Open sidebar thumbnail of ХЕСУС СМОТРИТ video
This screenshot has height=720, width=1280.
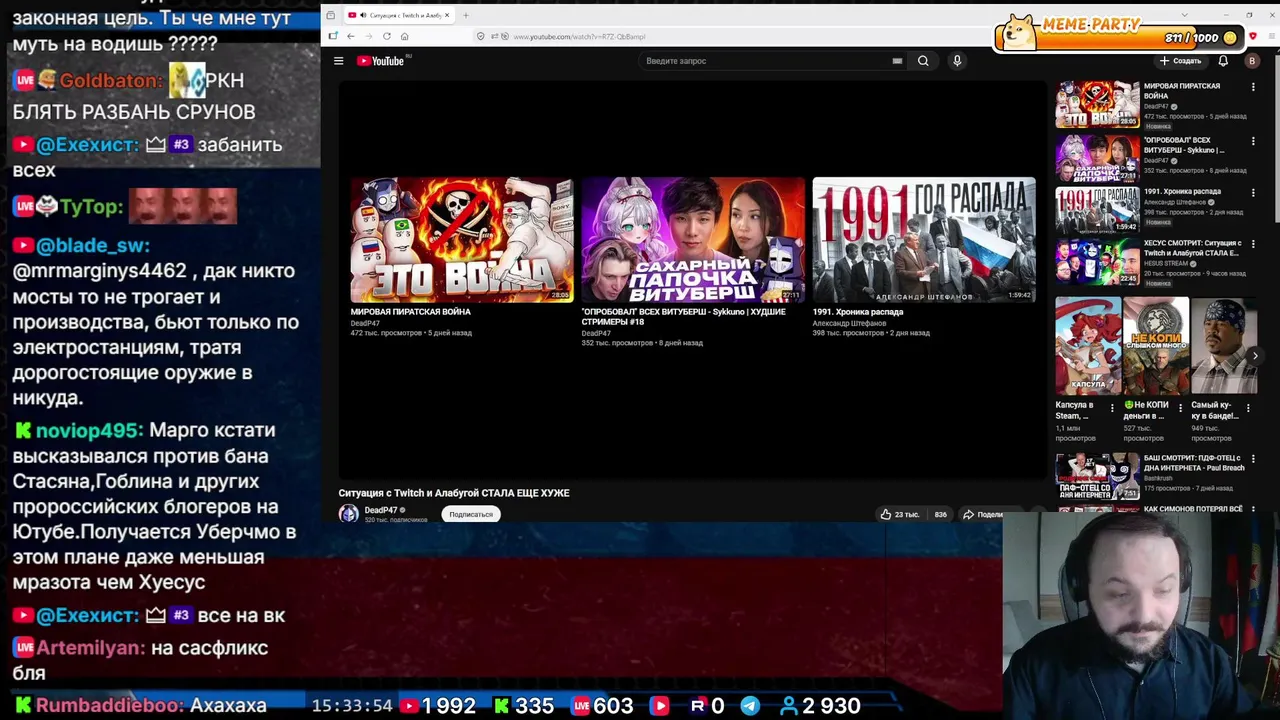(x=1097, y=262)
